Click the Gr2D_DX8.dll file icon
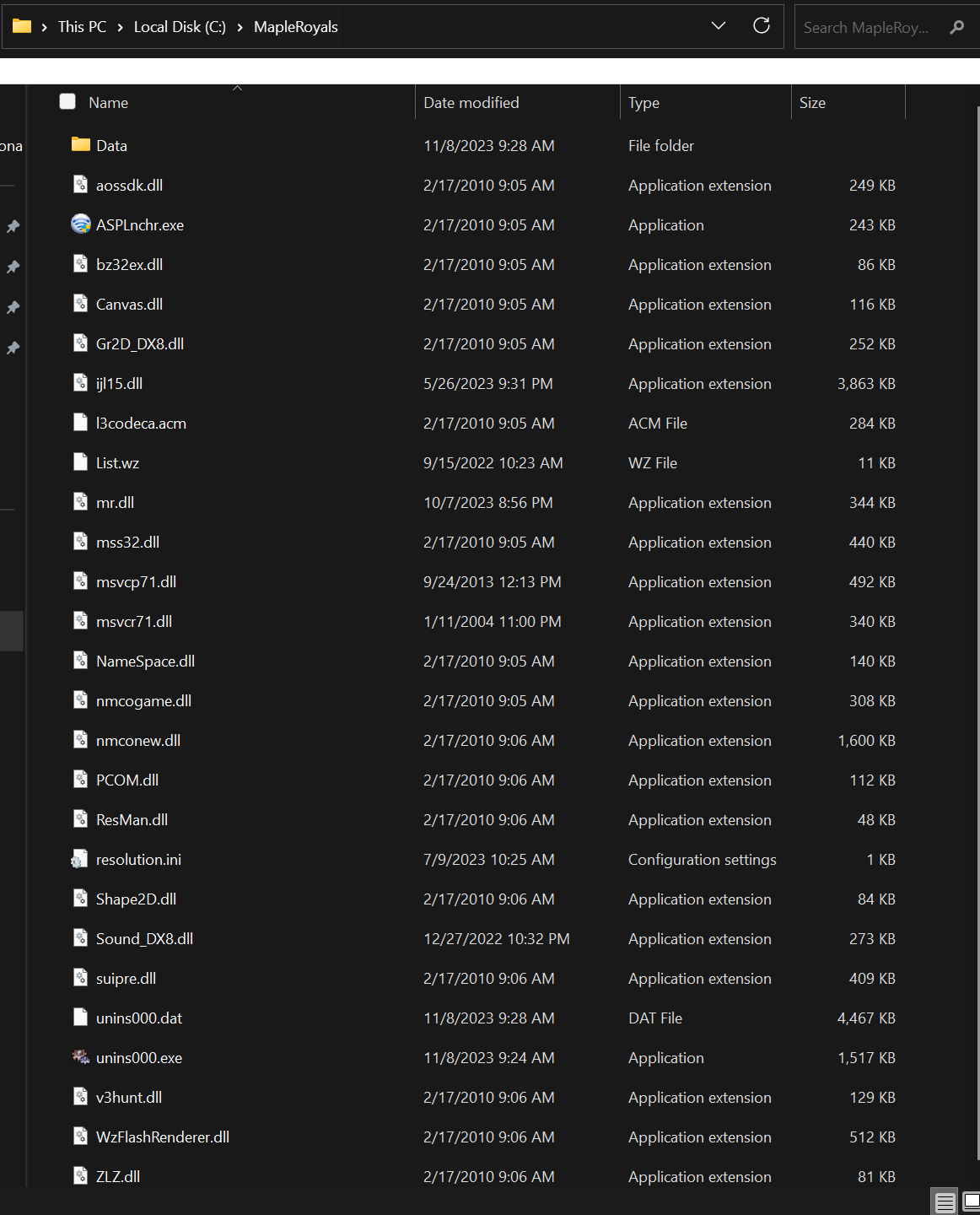The image size is (980, 1215). pos(81,343)
